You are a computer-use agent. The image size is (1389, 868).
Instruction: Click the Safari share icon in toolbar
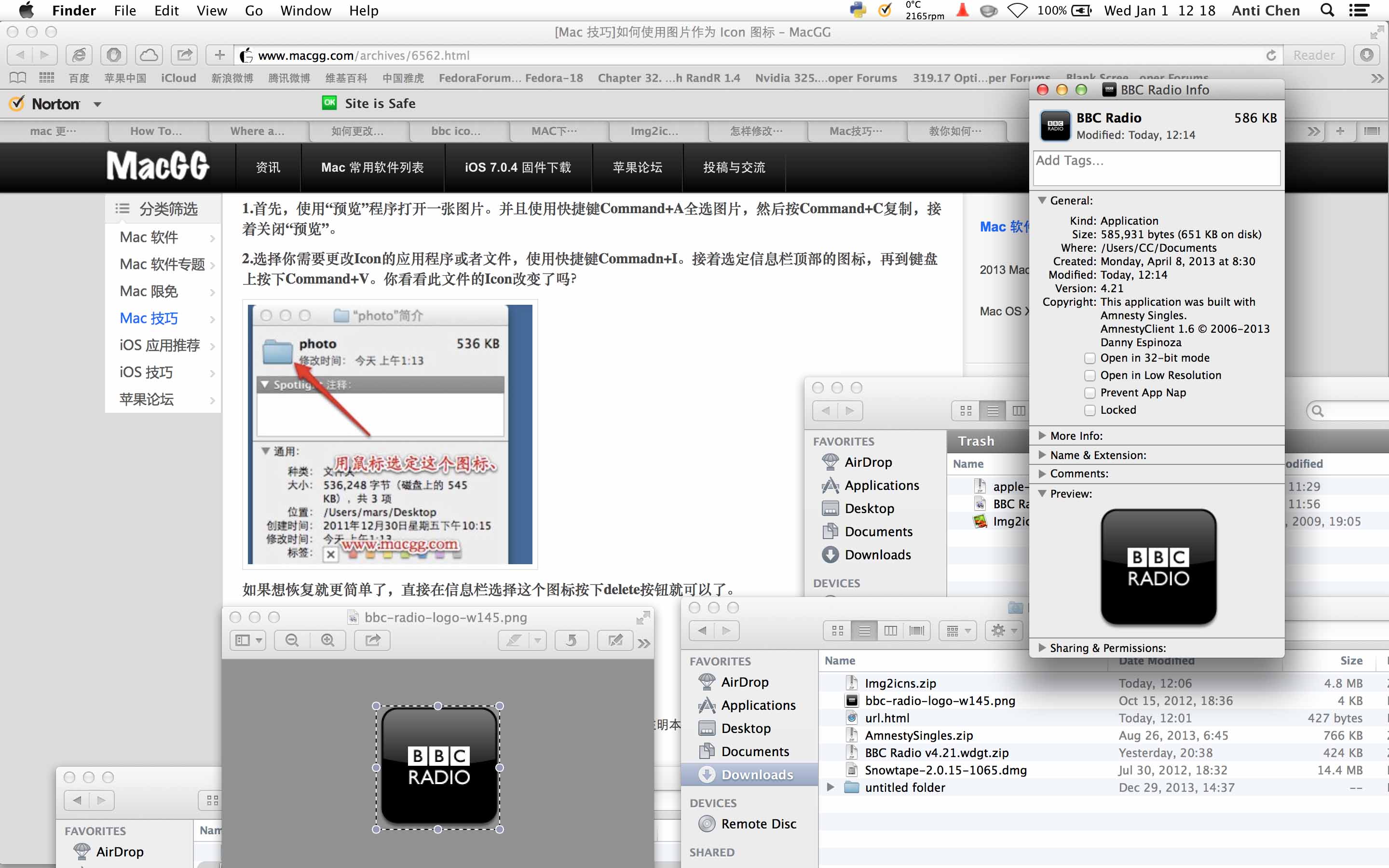[x=184, y=55]
